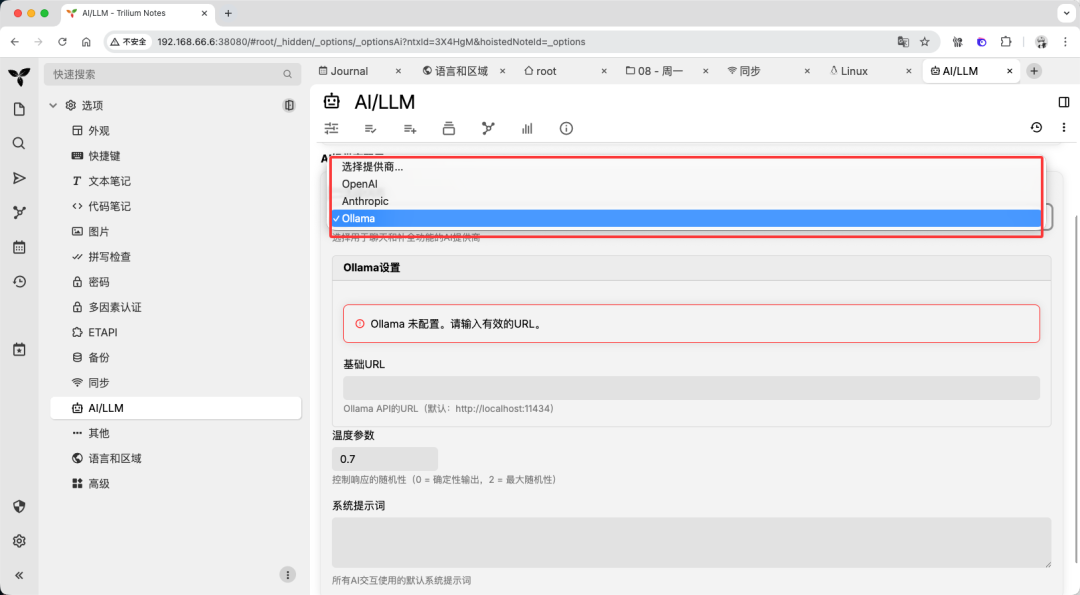Open calendar launcher icon

click(x=19, y=247)
